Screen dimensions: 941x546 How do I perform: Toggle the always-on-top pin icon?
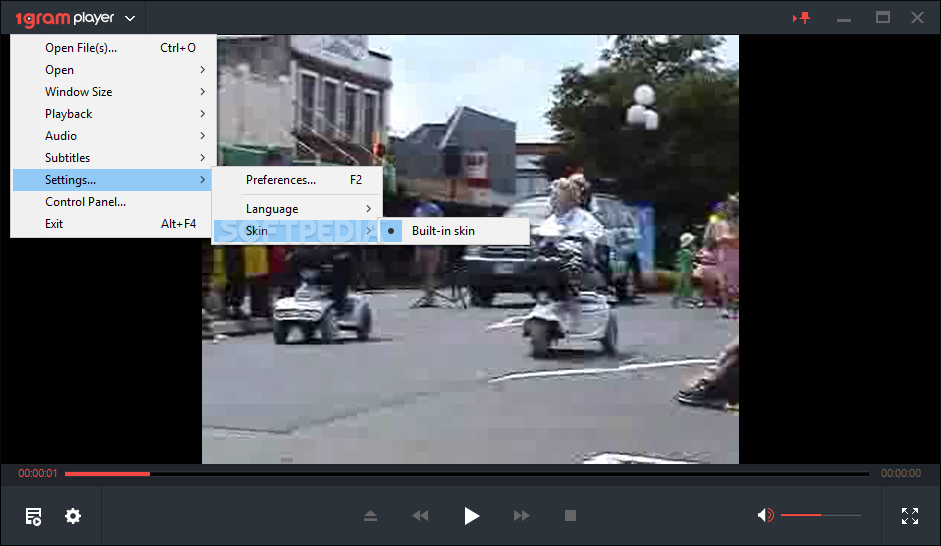802,17
